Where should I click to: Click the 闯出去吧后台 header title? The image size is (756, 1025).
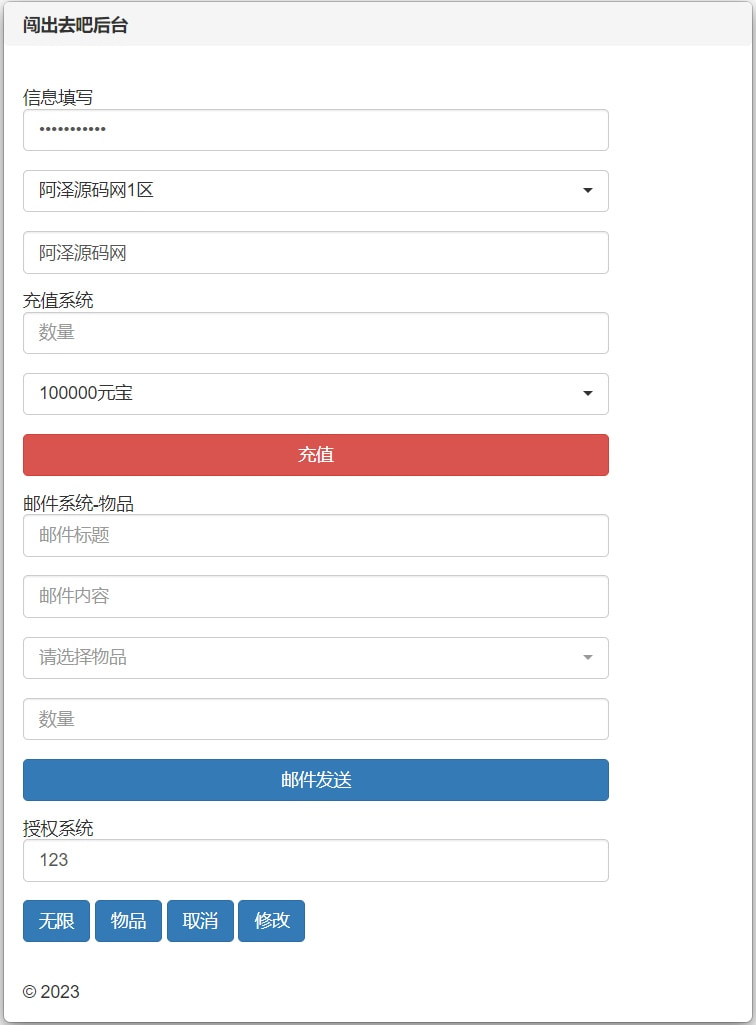click(75, 26)
